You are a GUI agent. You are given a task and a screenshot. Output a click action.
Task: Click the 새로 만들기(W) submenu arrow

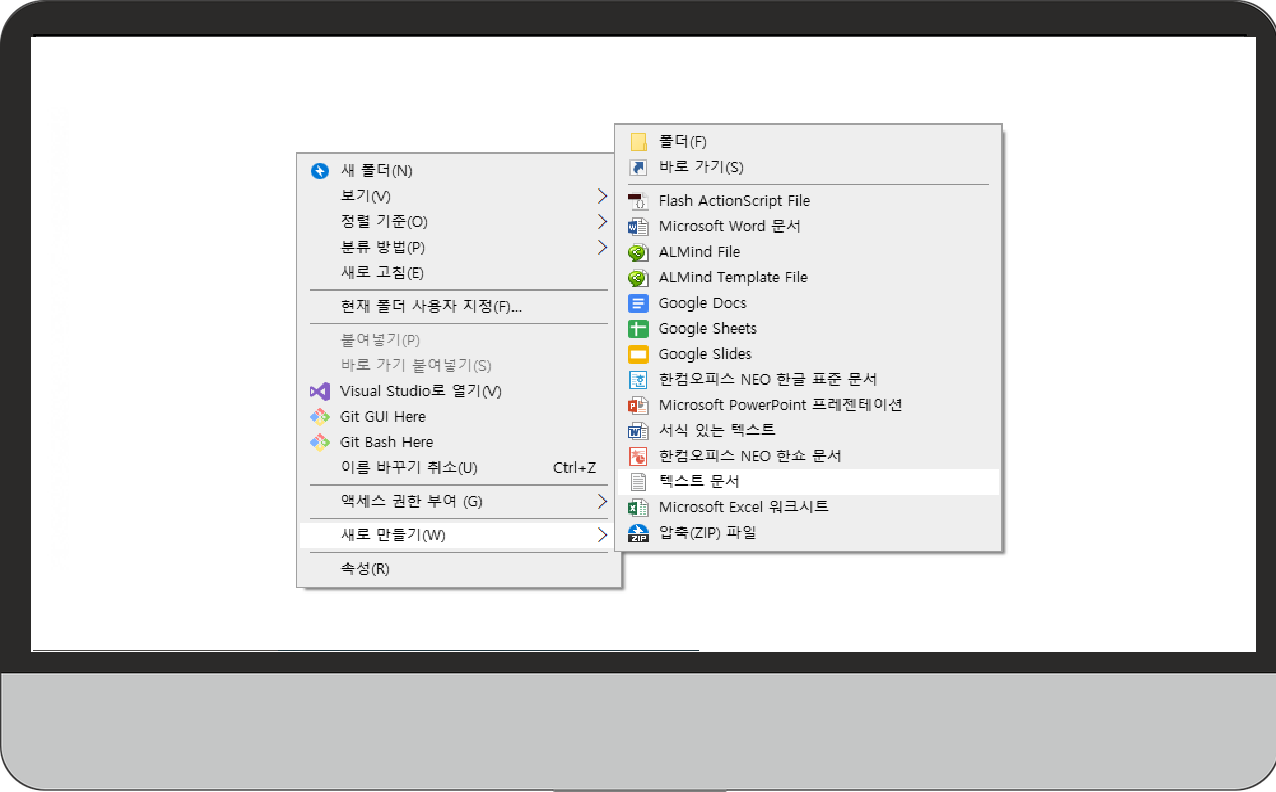click(602, 535)
